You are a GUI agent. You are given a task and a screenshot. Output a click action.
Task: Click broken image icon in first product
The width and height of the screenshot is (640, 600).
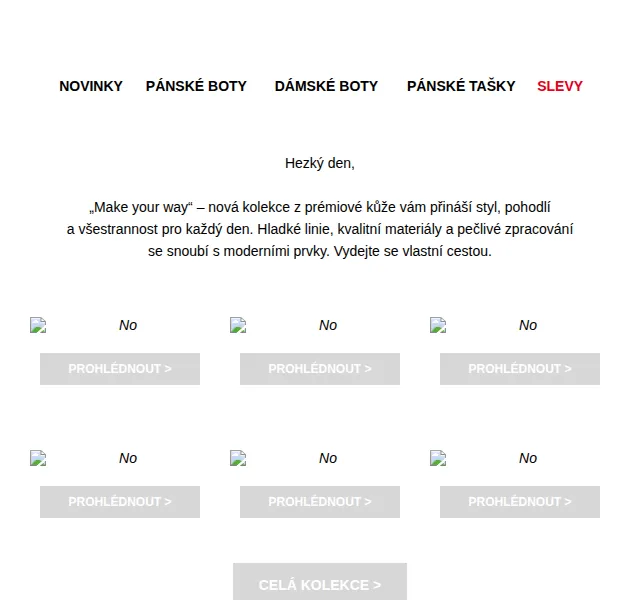pos(38,325)
